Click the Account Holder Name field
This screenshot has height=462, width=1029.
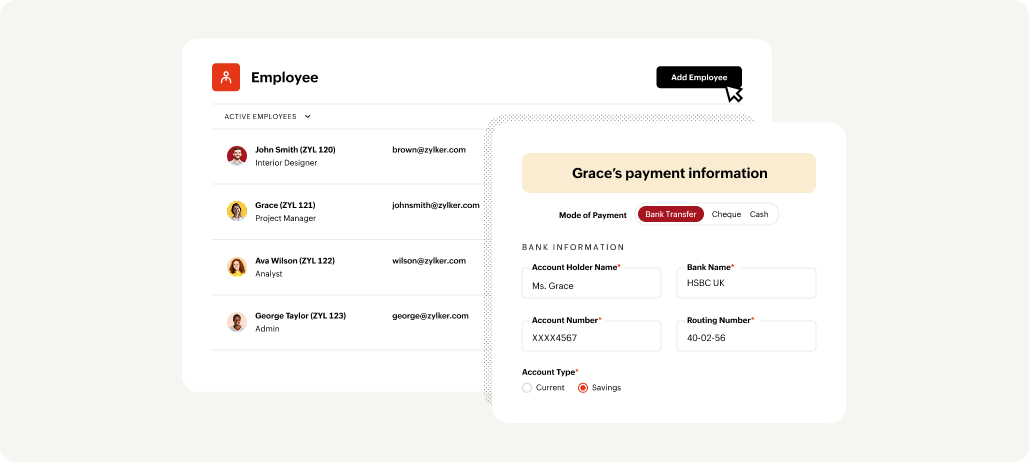pyautogui.click(x=591, y=283)
